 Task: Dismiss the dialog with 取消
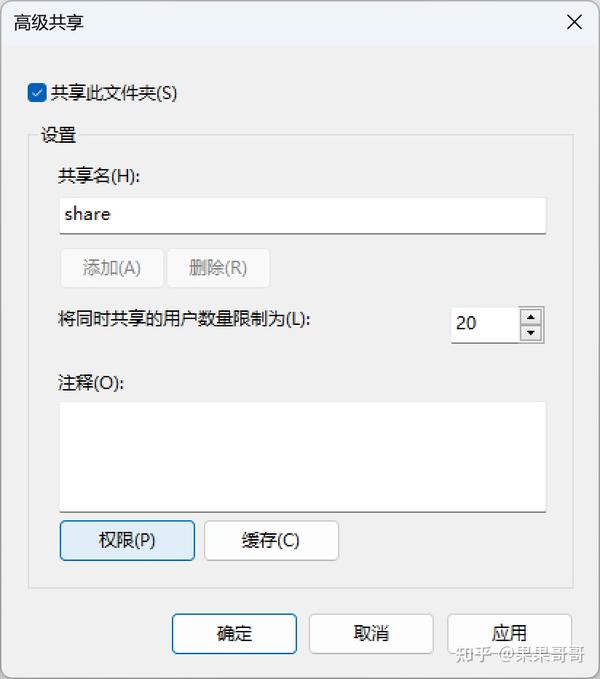pyautogui.click(x=371, y=634)
